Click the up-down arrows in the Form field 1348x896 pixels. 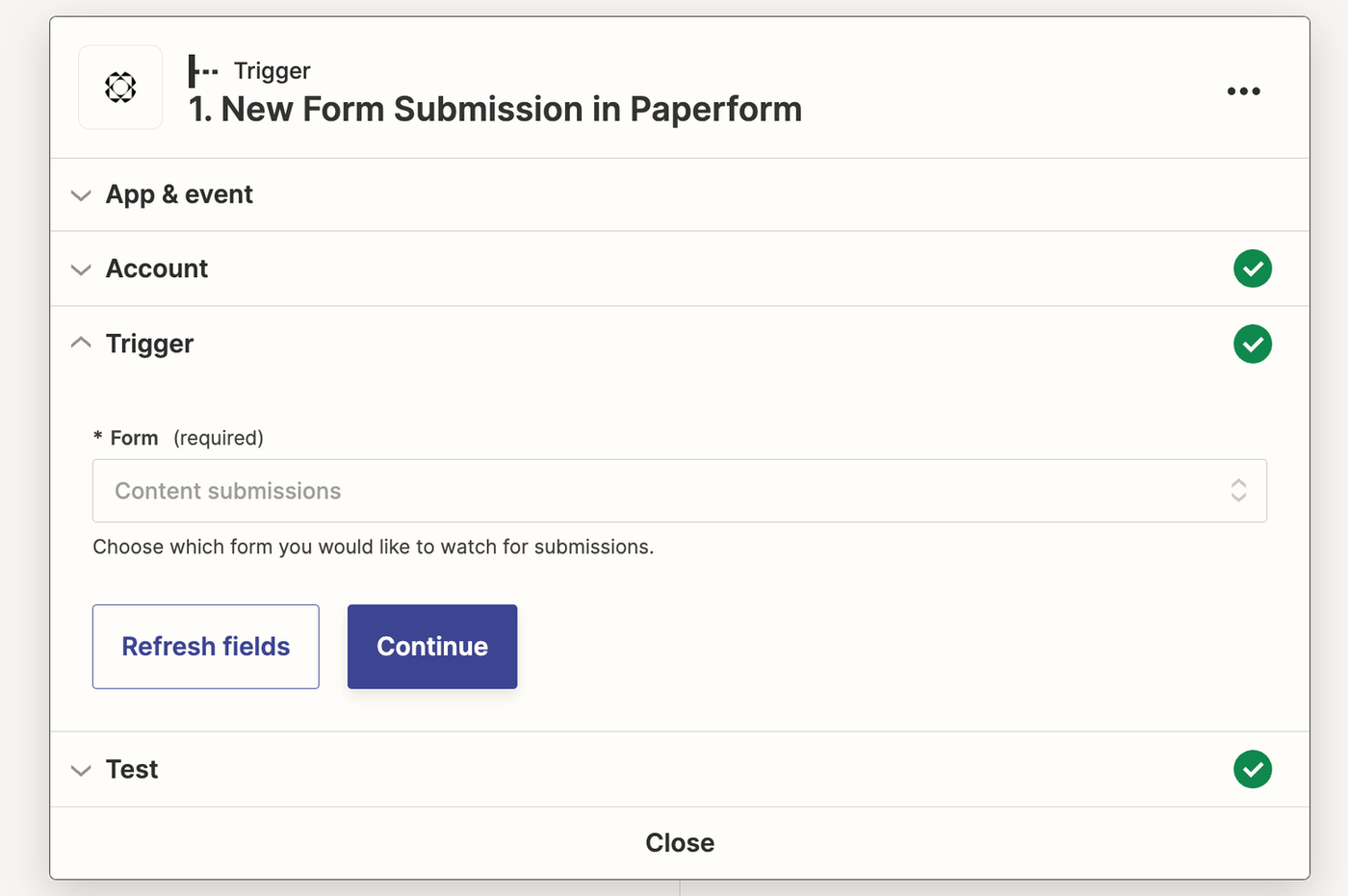pyautogui.click(x=1238, y=491)
